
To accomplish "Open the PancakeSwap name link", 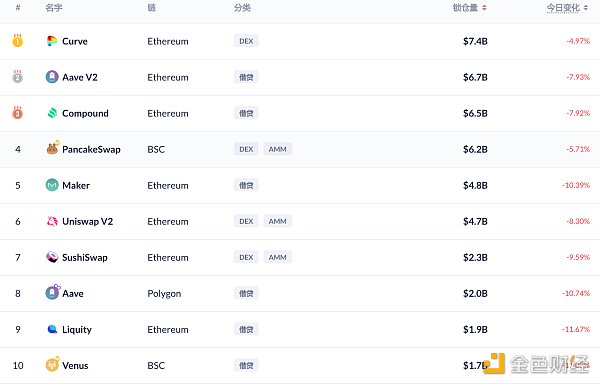I will point(91,149).
